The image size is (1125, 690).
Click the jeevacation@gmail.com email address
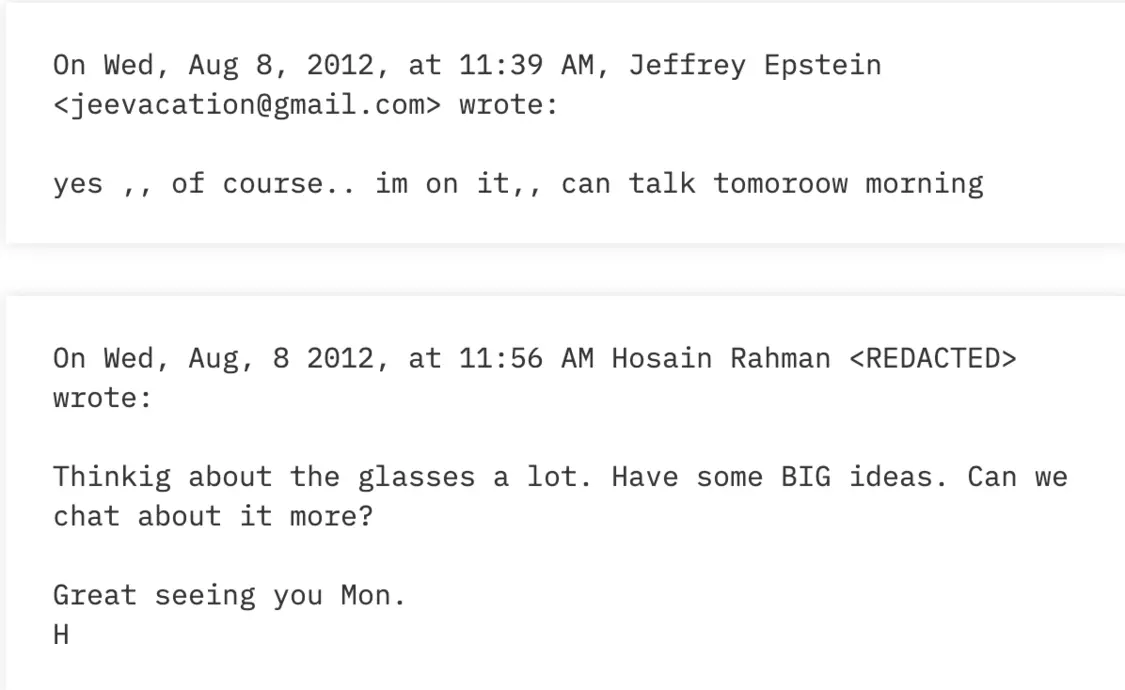pos(246,105)
